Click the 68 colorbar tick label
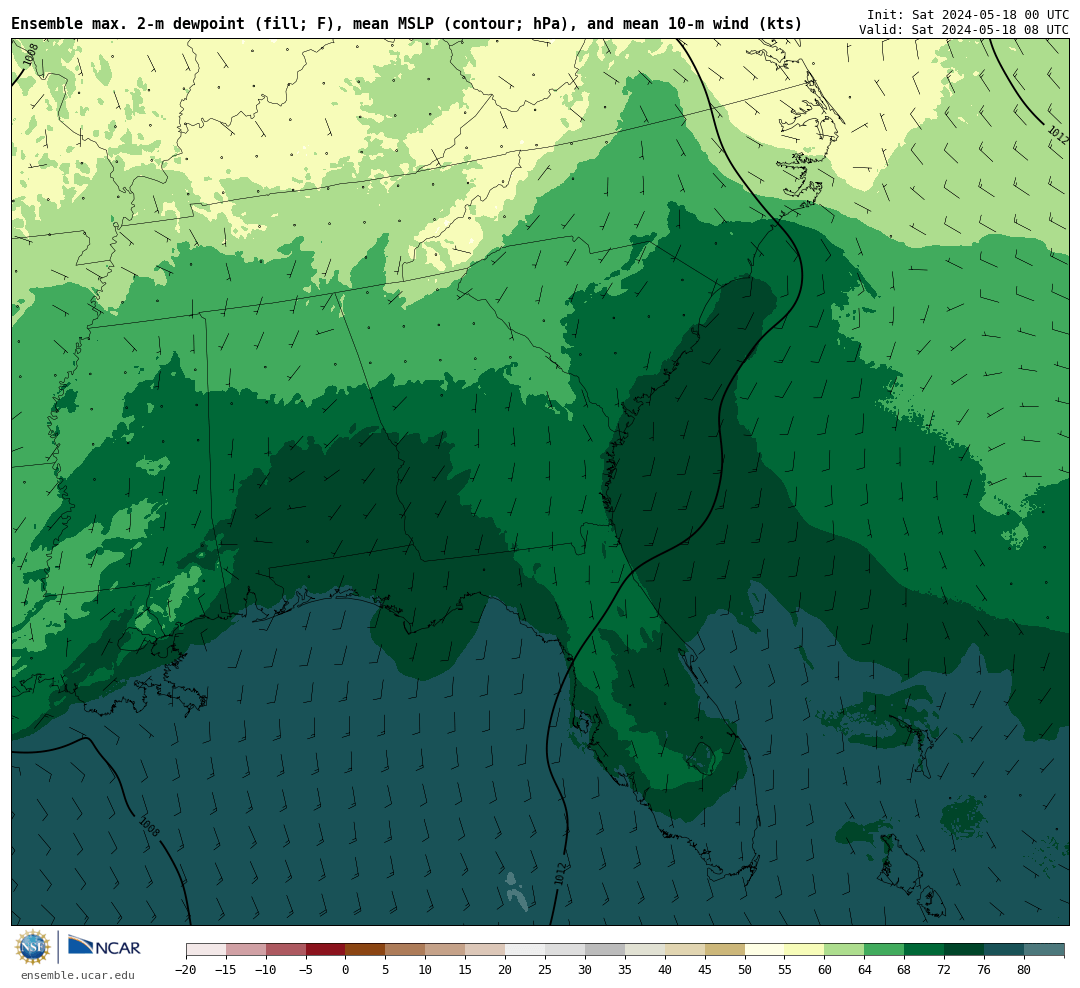 [x=905, y=969]
